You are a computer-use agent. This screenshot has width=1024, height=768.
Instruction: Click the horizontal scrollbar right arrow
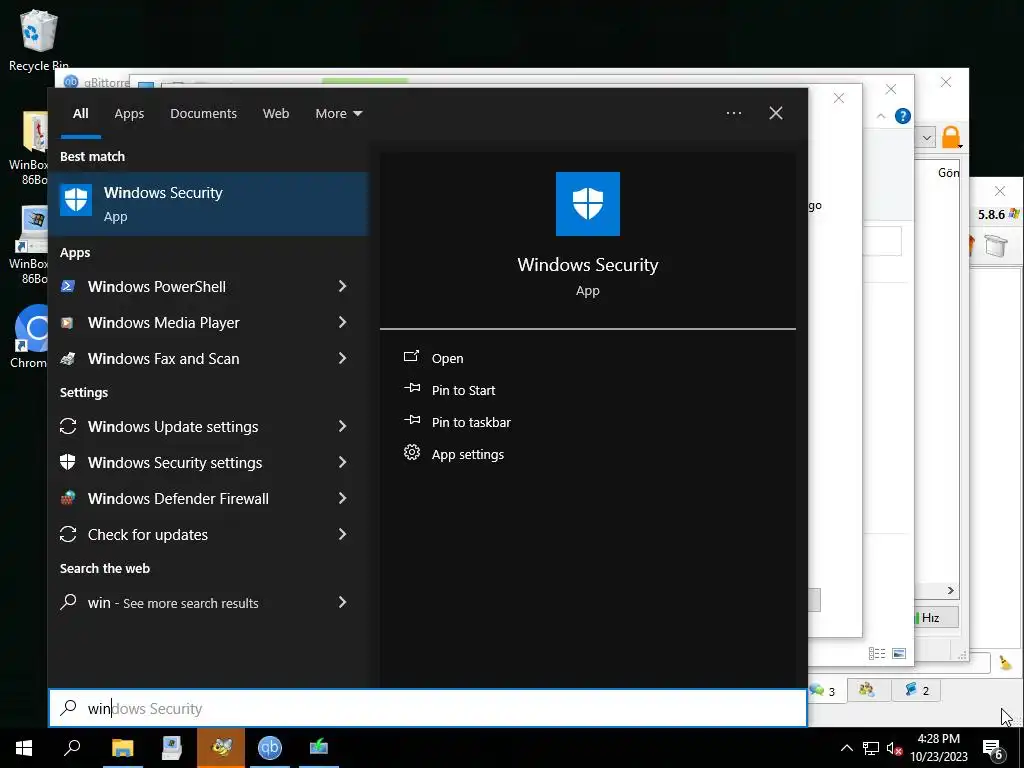[x=950, y=590]
